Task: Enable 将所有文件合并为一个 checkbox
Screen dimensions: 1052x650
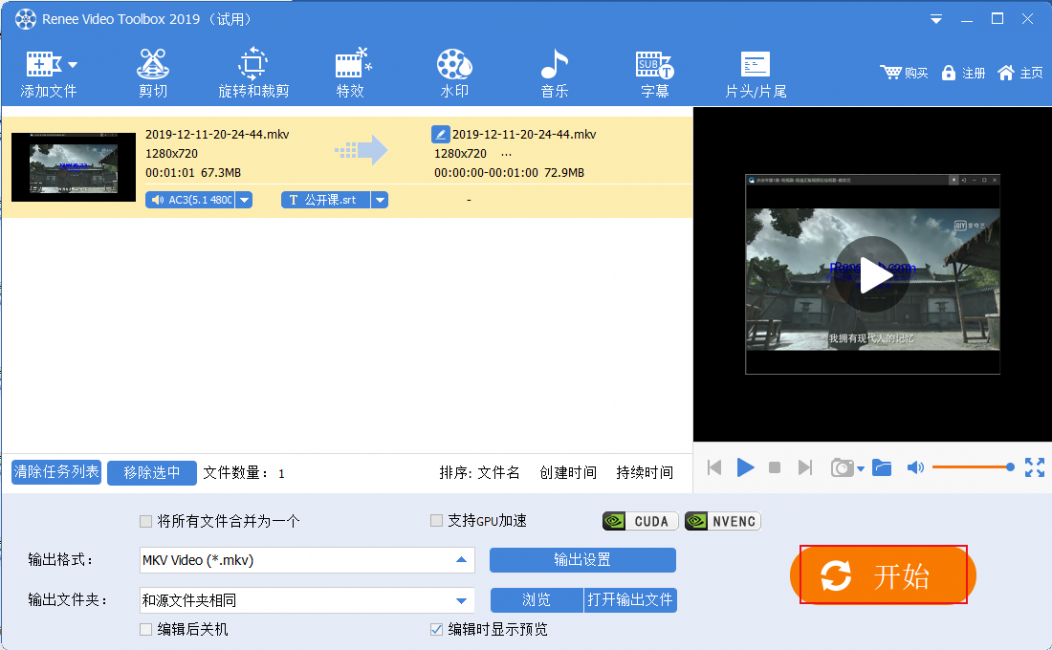Action: tap(146, 521)
